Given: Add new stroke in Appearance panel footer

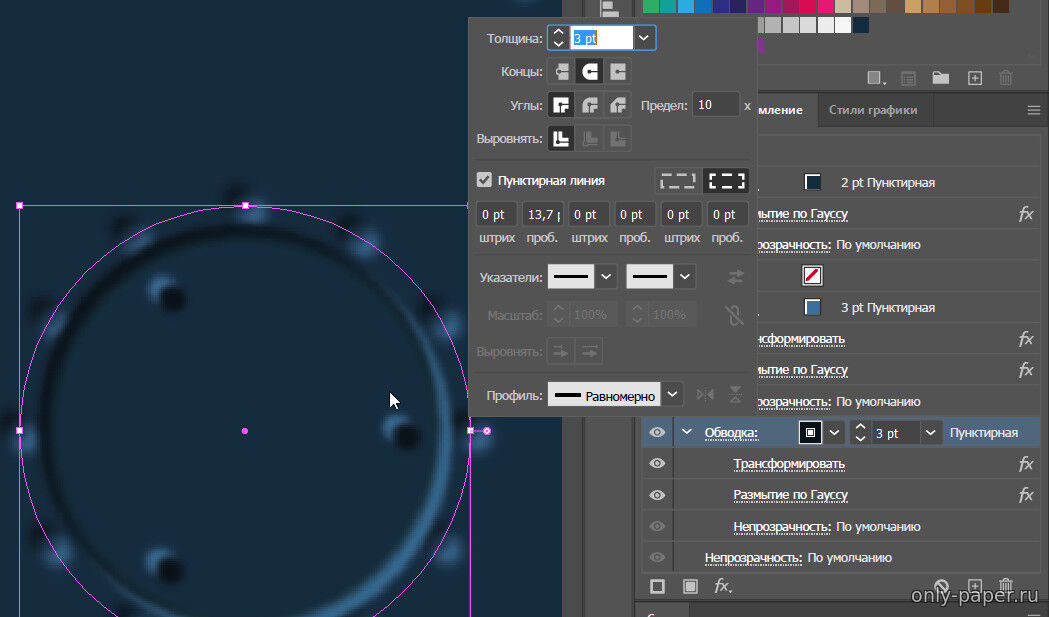Looking at the screenshot, I should (x=657, y=587).
